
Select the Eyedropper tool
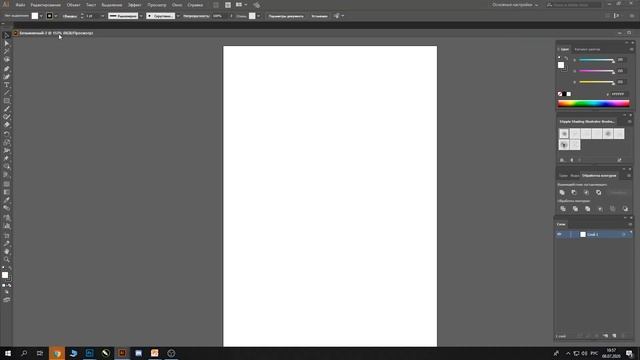click(7, 200)
